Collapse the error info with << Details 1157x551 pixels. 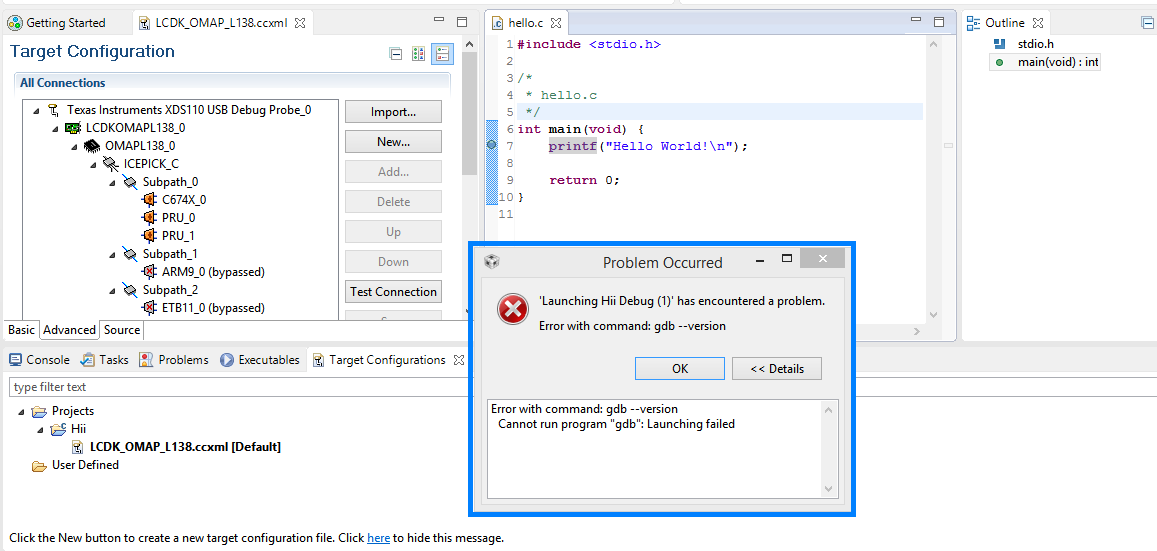777,369
